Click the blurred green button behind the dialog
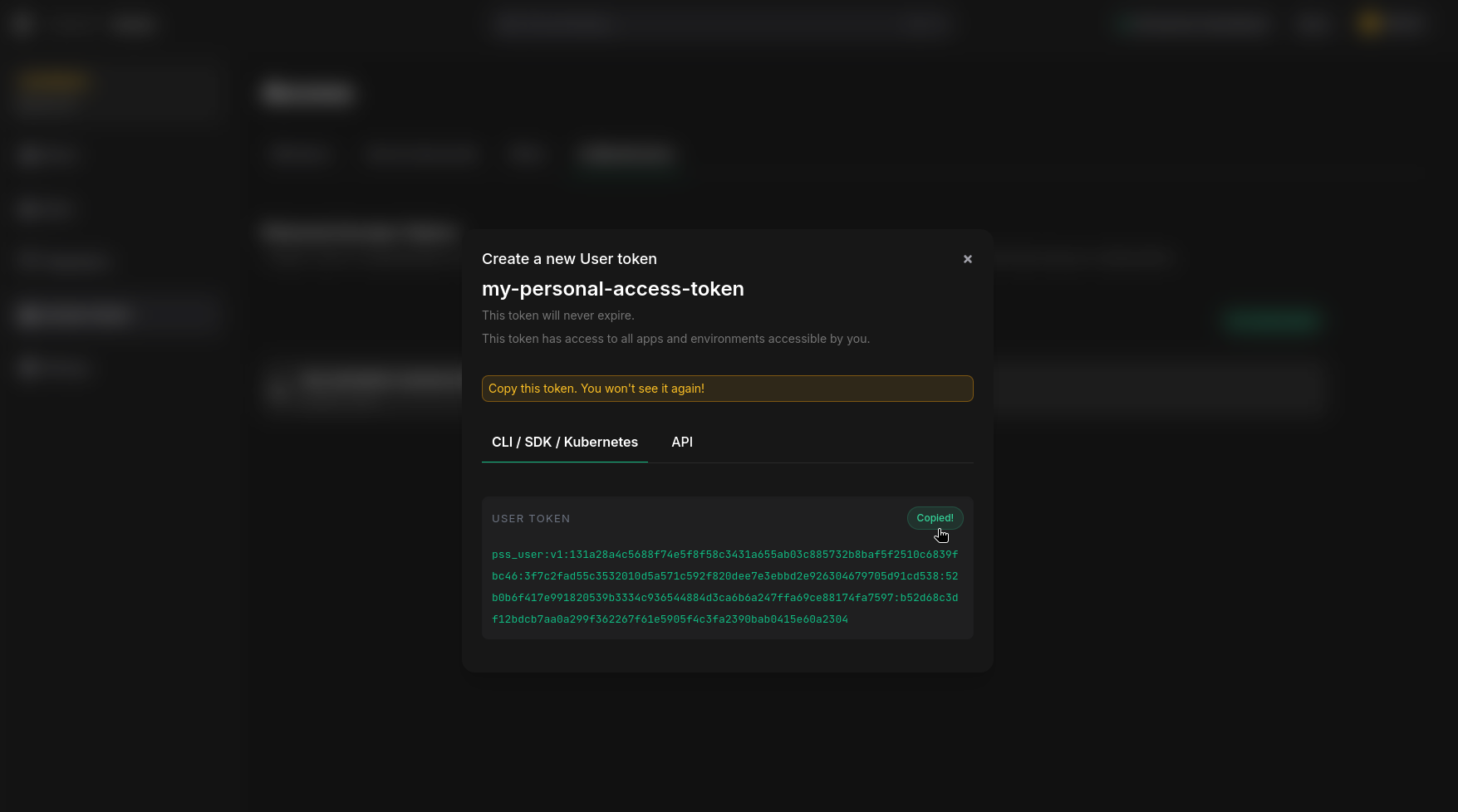Viewport: 1458px width, 812px height. [1271, 320]
